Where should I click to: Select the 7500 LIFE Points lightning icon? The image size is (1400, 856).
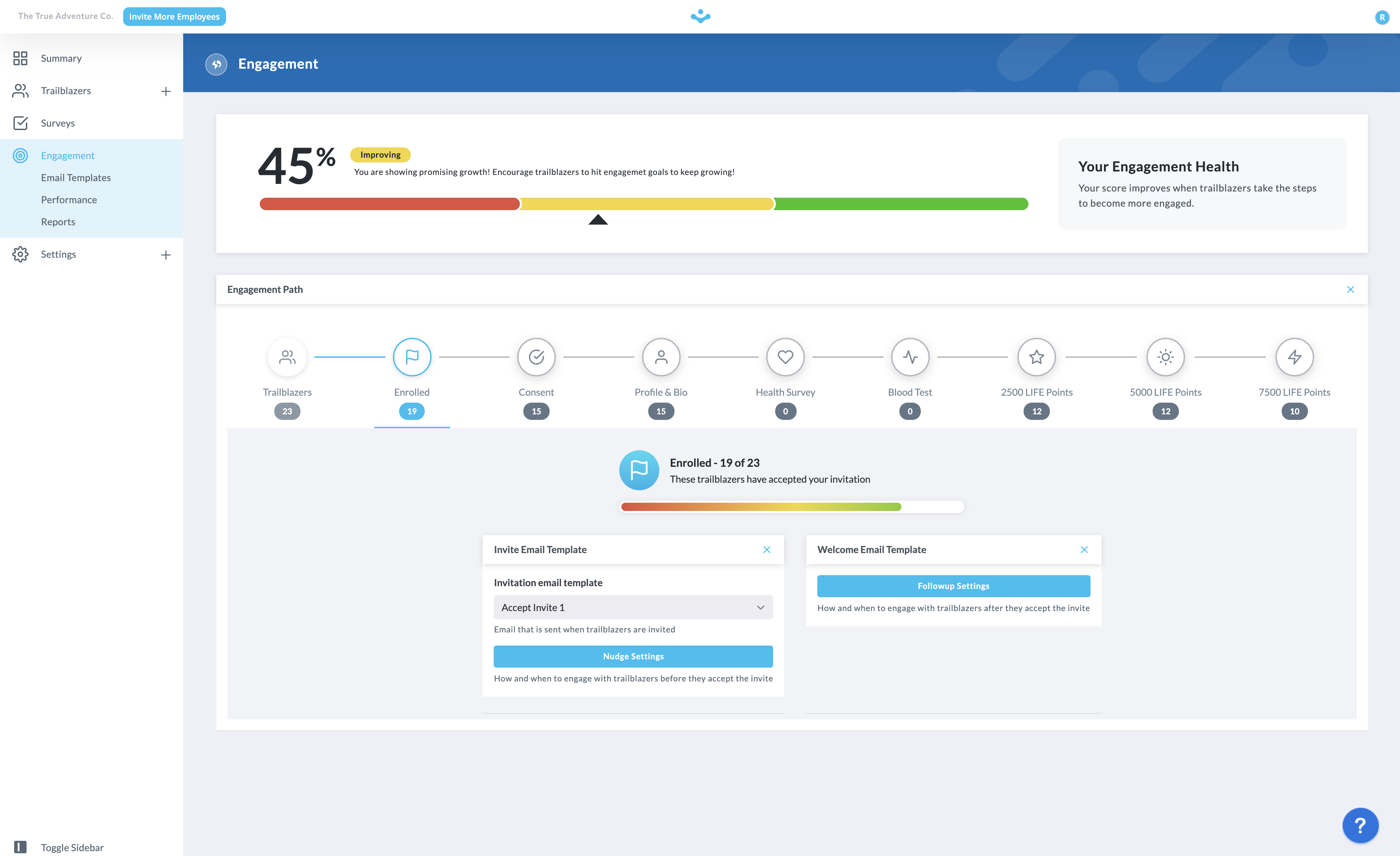(1294, 357)
